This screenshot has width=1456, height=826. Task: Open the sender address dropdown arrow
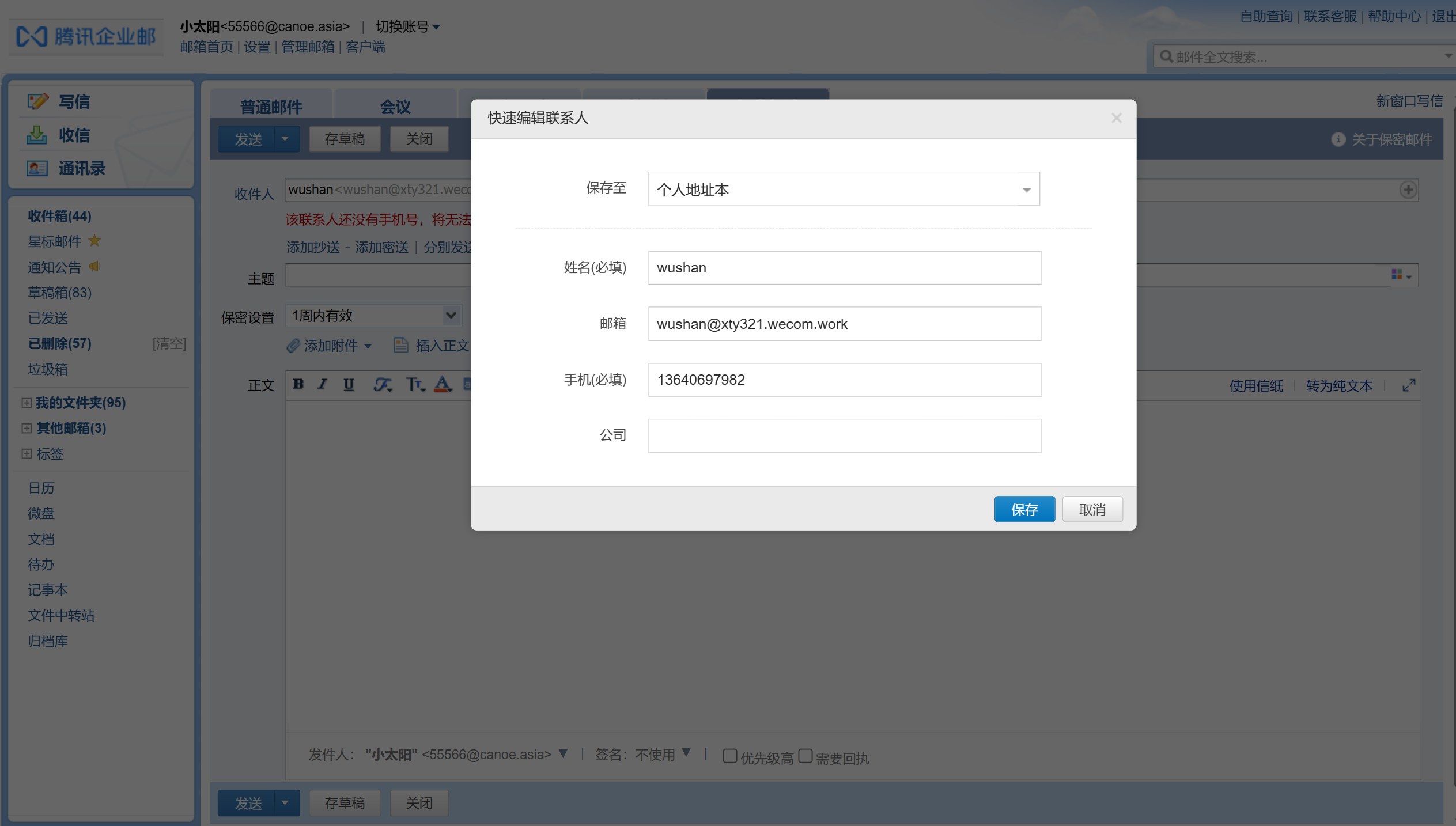pyautogui.click(x=563, y=753)
